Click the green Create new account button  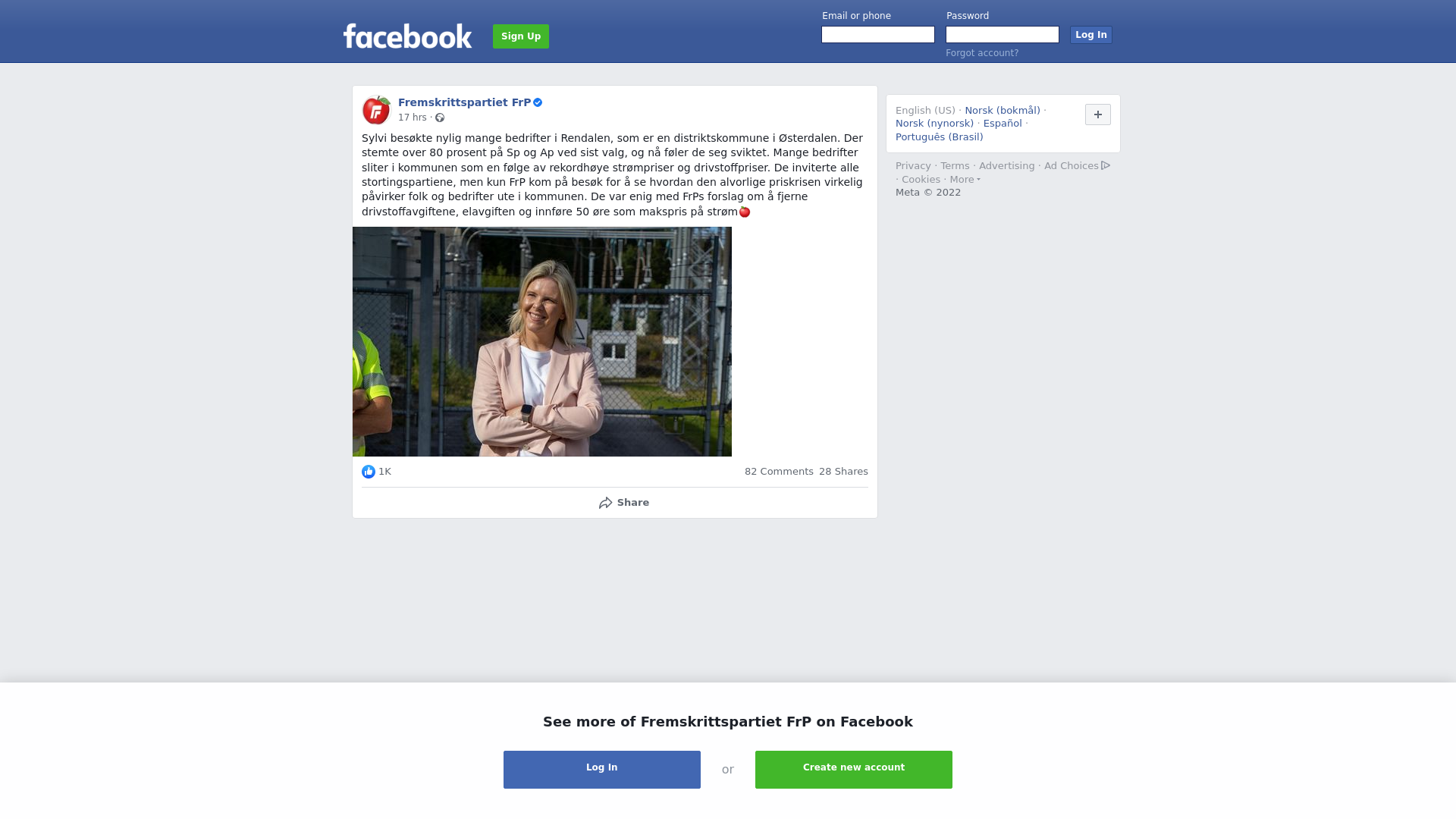[x=854, y=770]
